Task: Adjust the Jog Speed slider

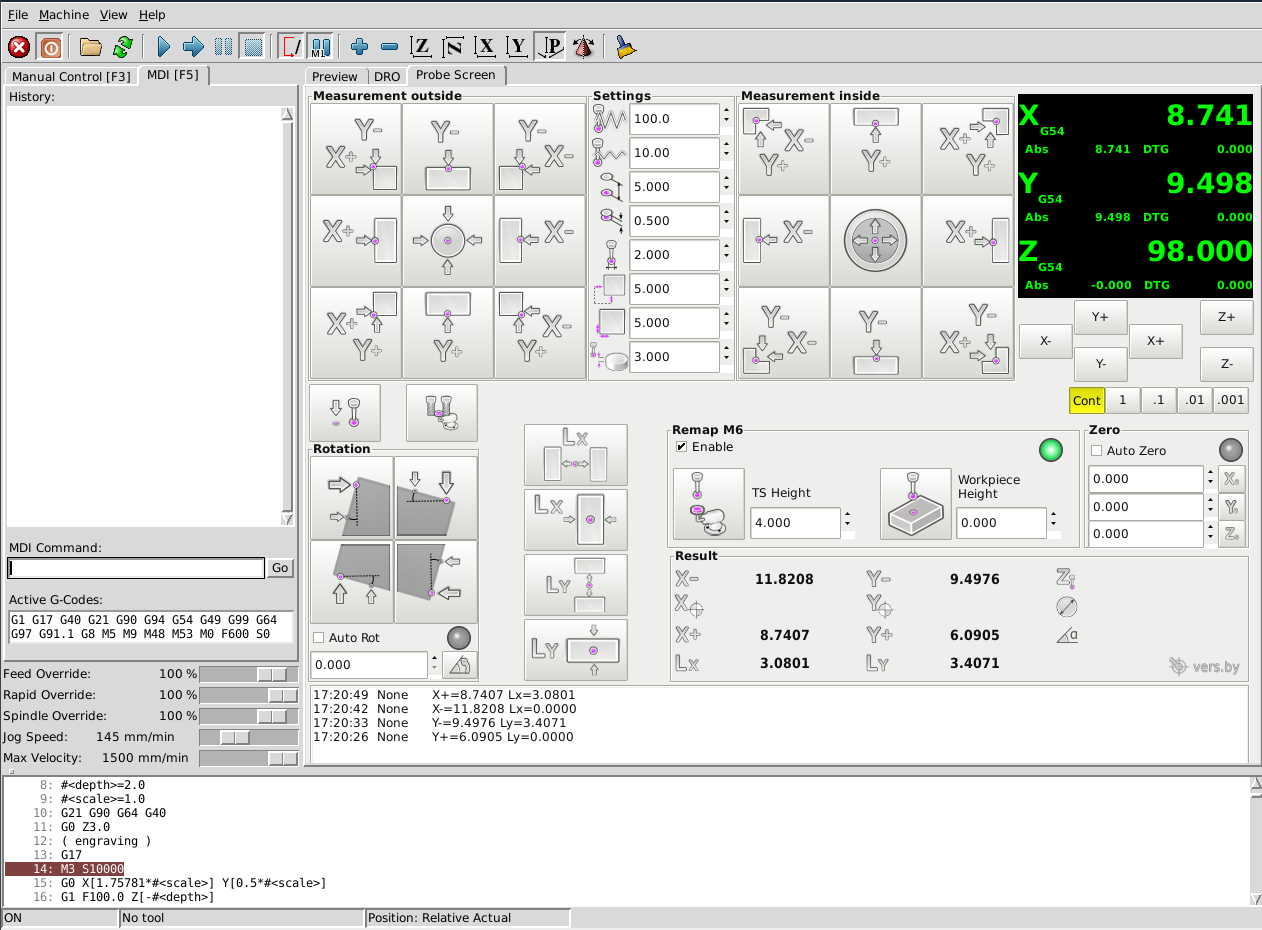Action: (236, 737)
